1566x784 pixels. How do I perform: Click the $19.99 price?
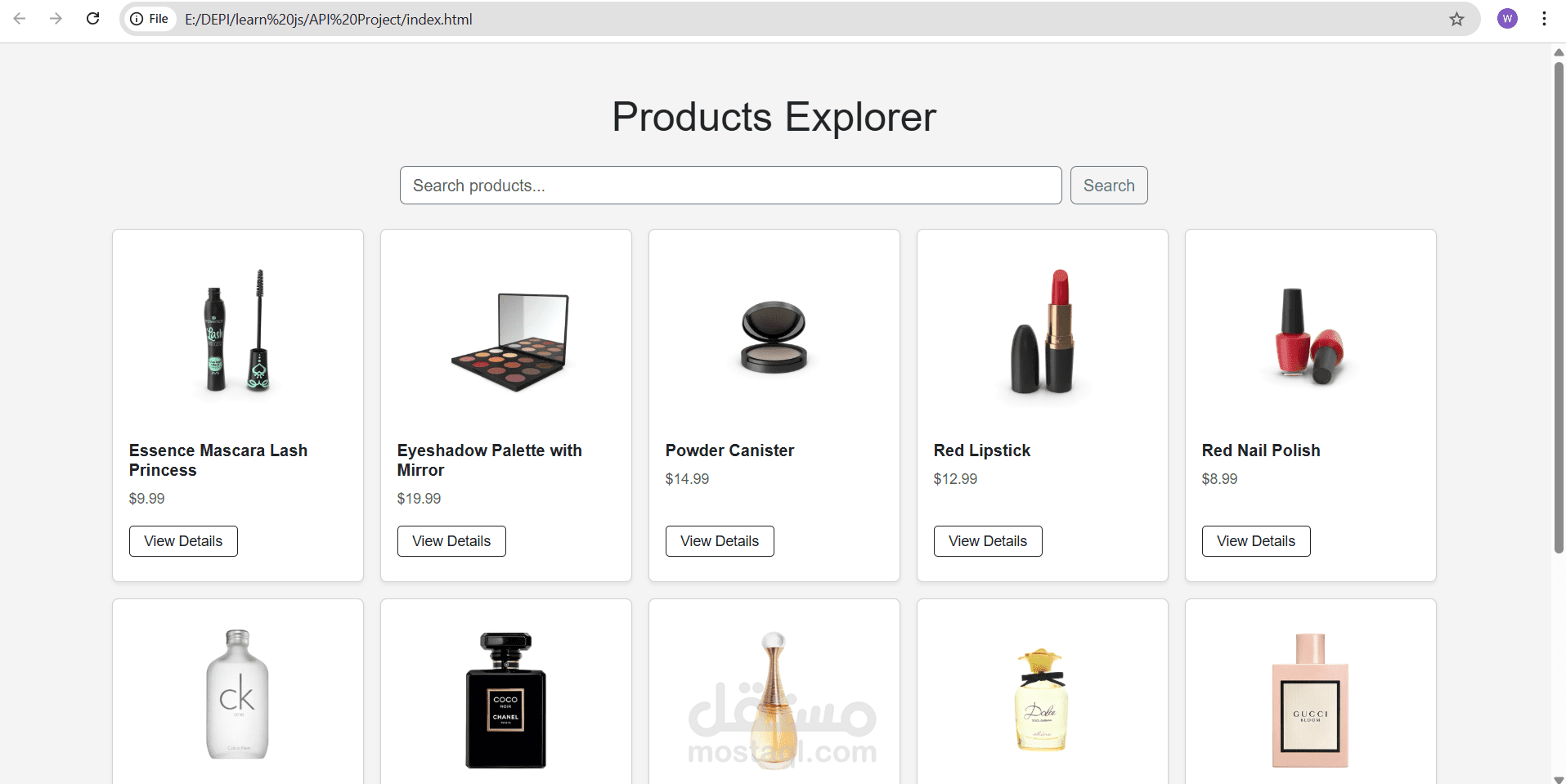click(419, 499)
